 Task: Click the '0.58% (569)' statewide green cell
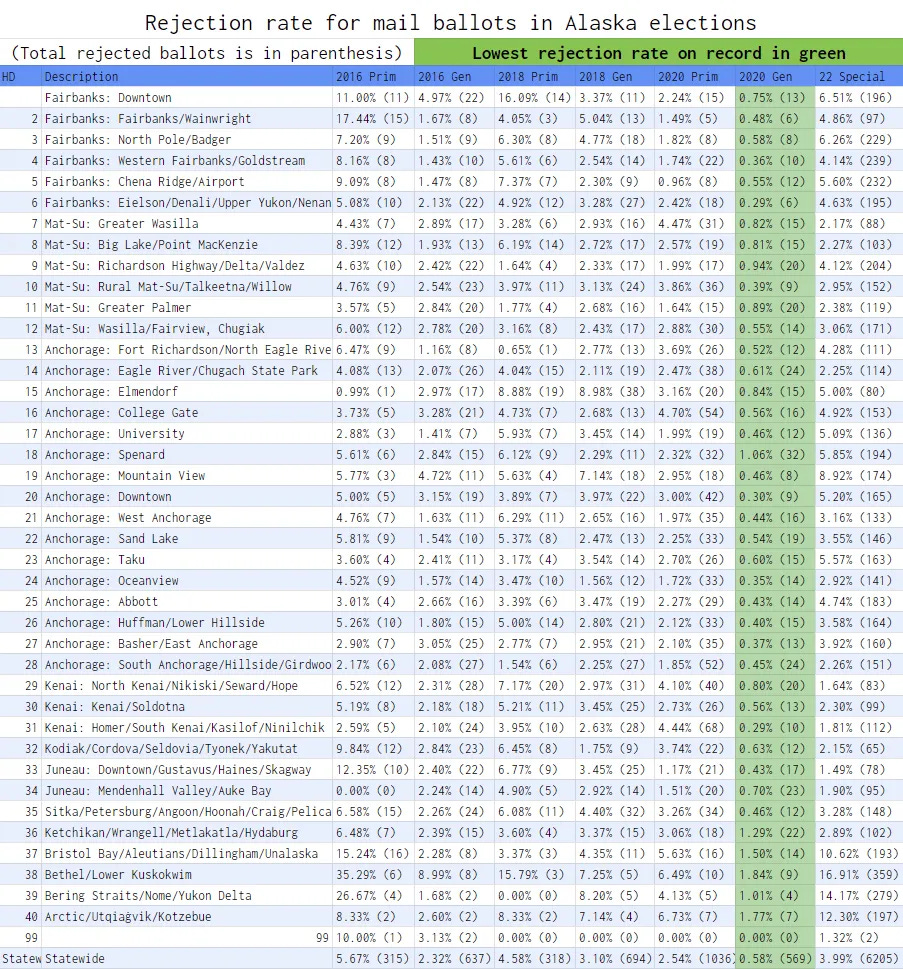point(775,959)
